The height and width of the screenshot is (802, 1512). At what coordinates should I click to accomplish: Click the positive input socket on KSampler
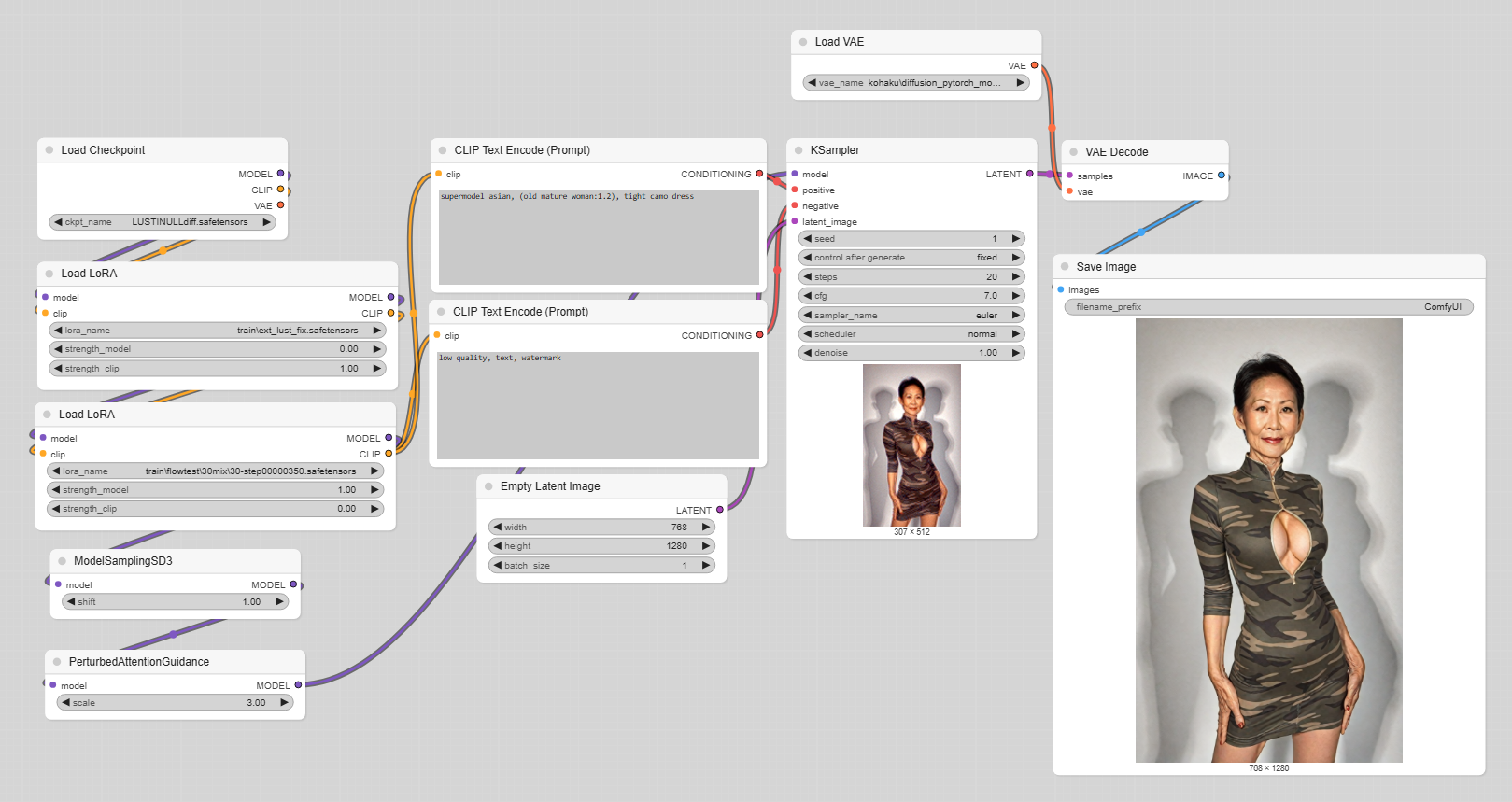[x=795, y=190]
